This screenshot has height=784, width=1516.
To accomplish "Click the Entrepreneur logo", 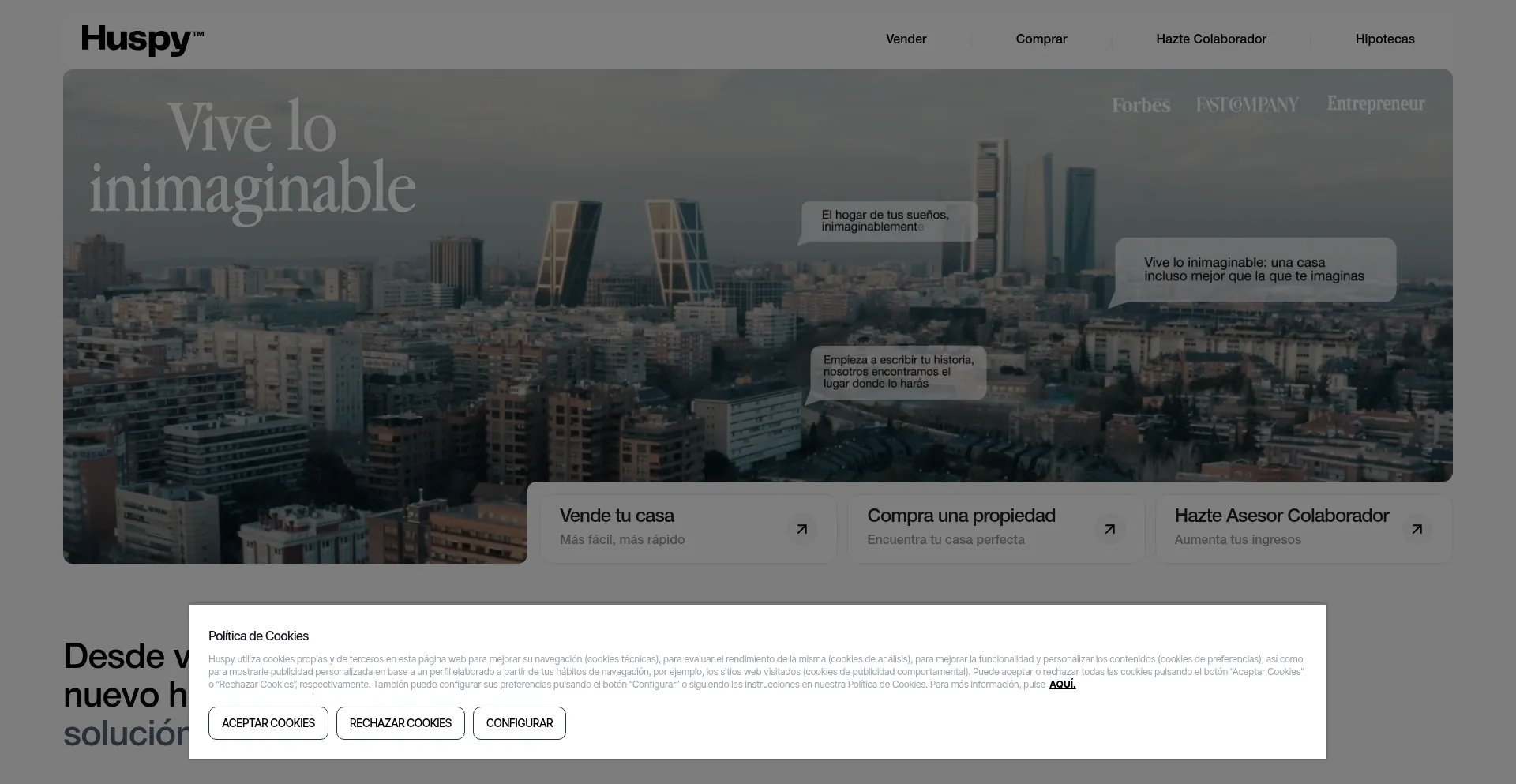I will (1375, 104).
